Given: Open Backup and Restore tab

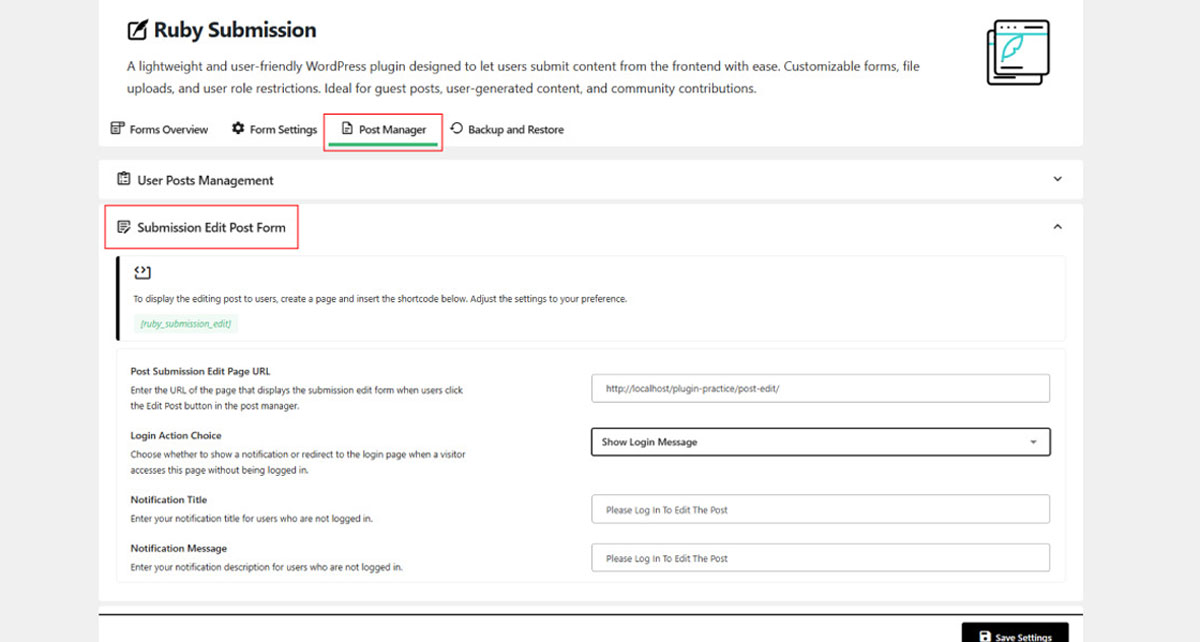Looking at the screenshot, I should pyautogui.click(x=507, y=129).
